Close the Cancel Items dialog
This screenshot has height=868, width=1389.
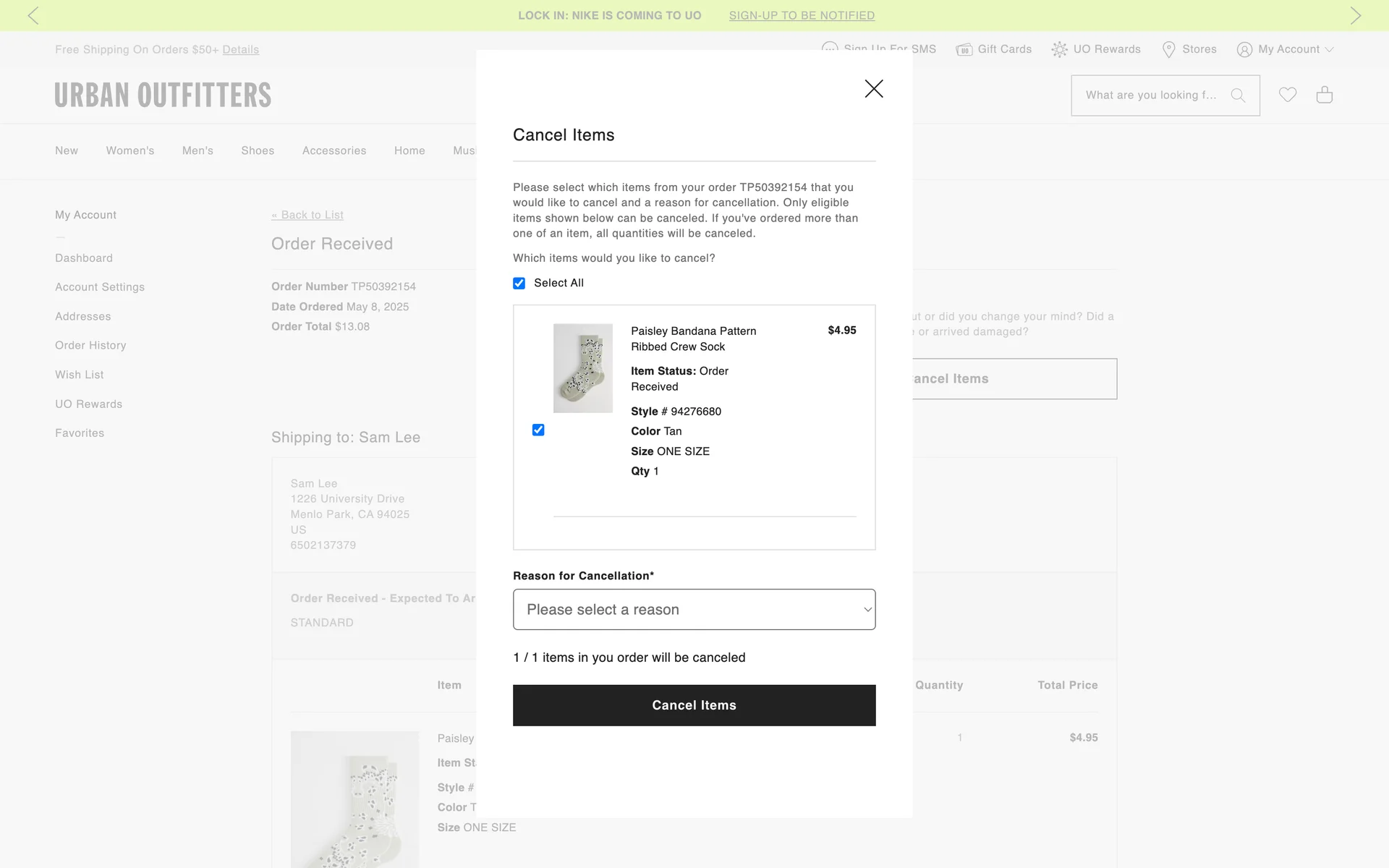coord(874,89)
